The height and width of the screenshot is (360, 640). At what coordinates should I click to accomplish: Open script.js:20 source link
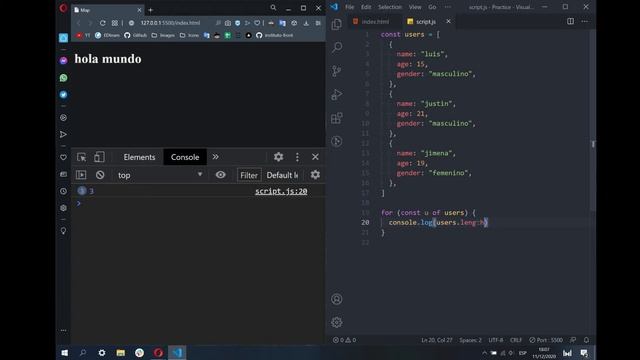point(281,191)
